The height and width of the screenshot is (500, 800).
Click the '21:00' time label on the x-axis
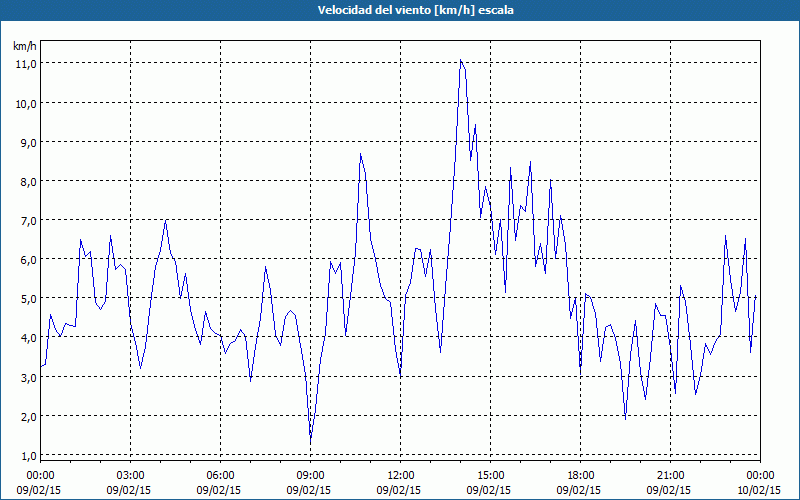[x=670, y=476]
